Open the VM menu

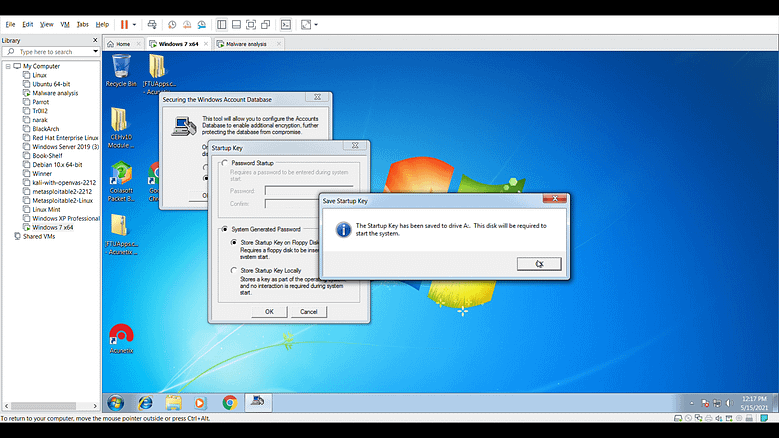(x=65, y=24)
